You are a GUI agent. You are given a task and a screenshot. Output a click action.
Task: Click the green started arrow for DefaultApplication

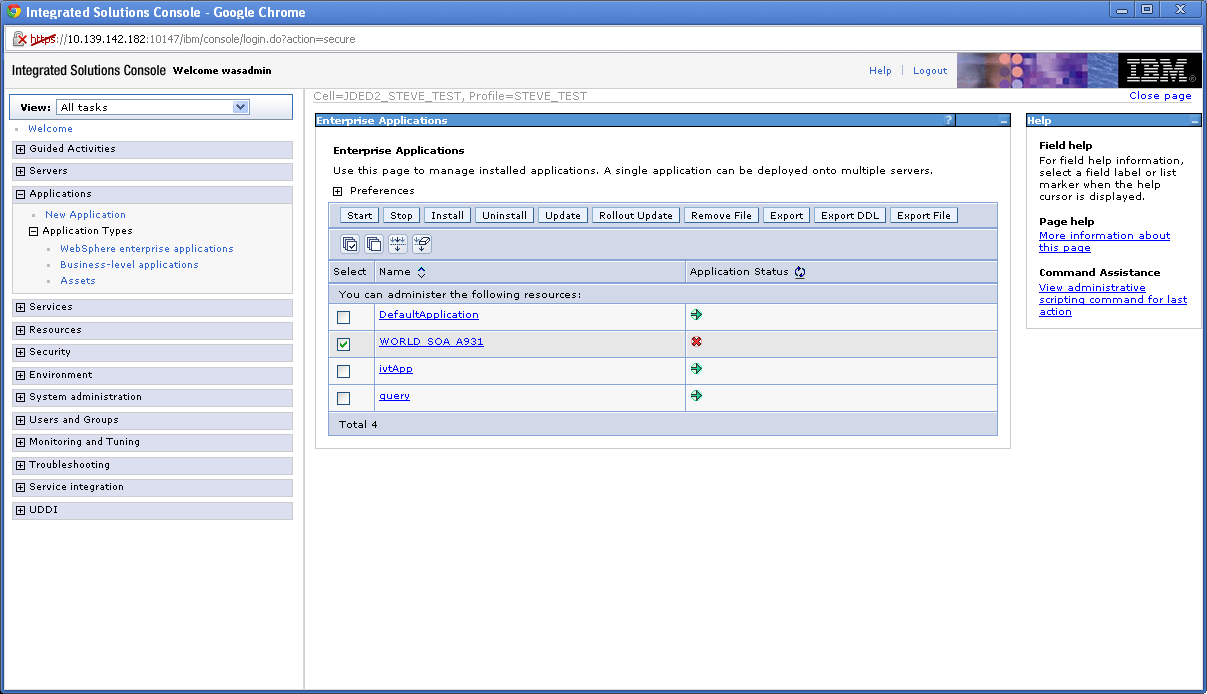[x=696, y=315]
